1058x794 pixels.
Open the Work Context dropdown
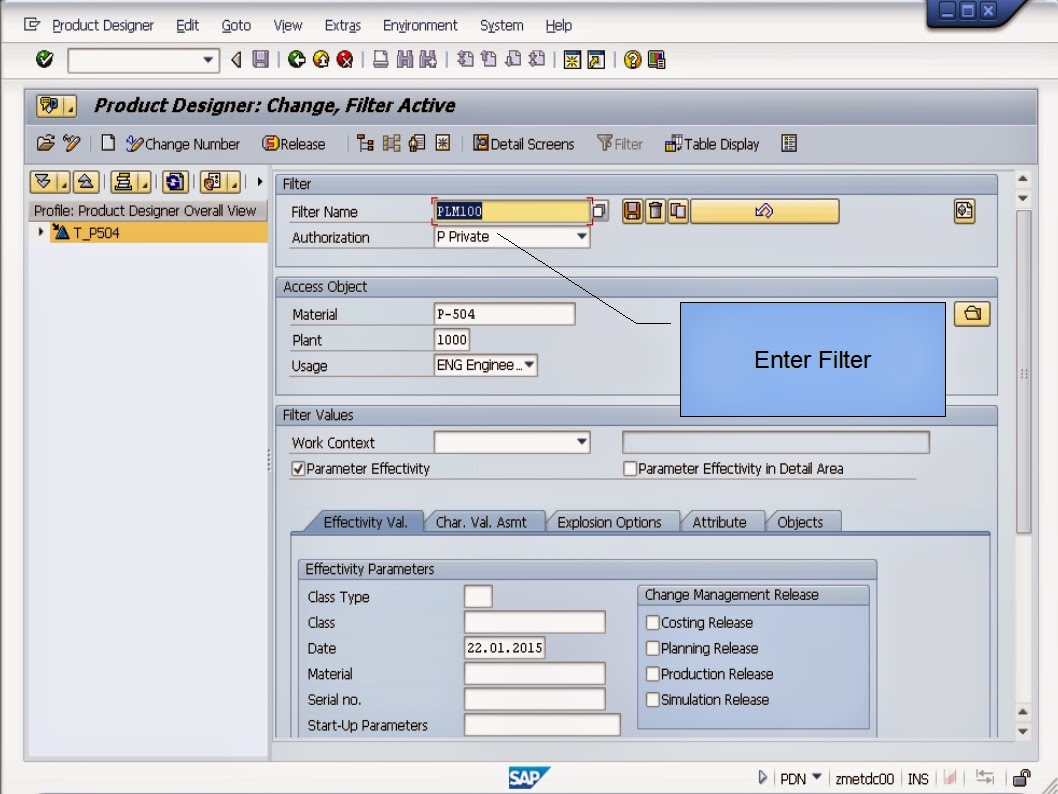click(580, 442)
